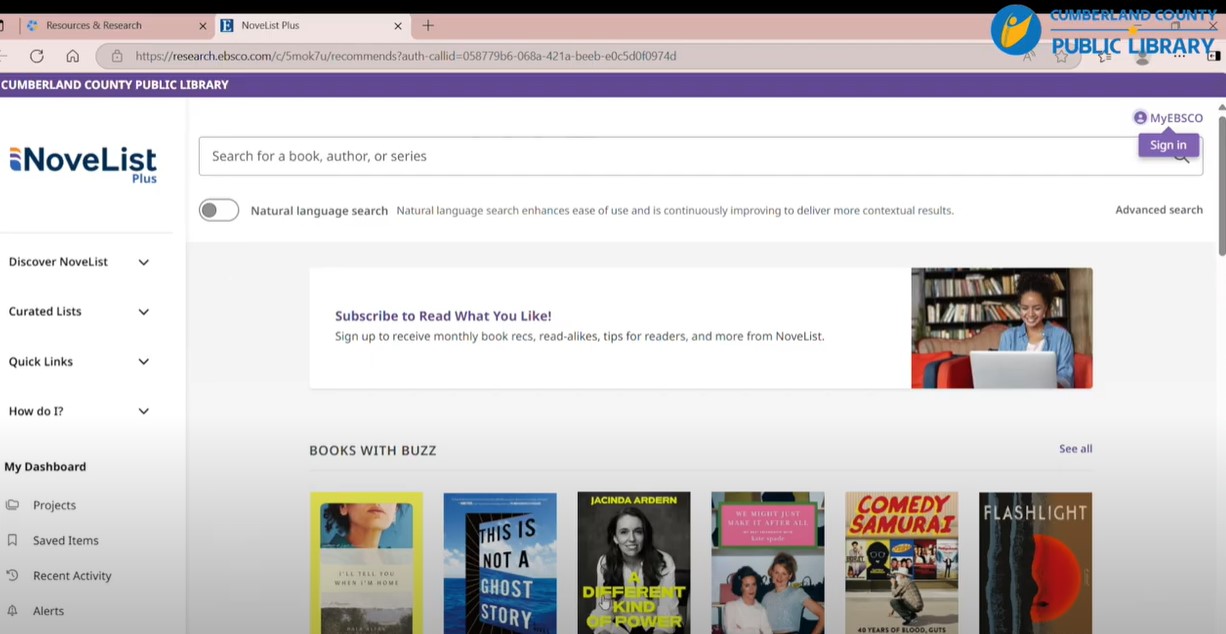Click the browser refresh icon

(37, 56)
